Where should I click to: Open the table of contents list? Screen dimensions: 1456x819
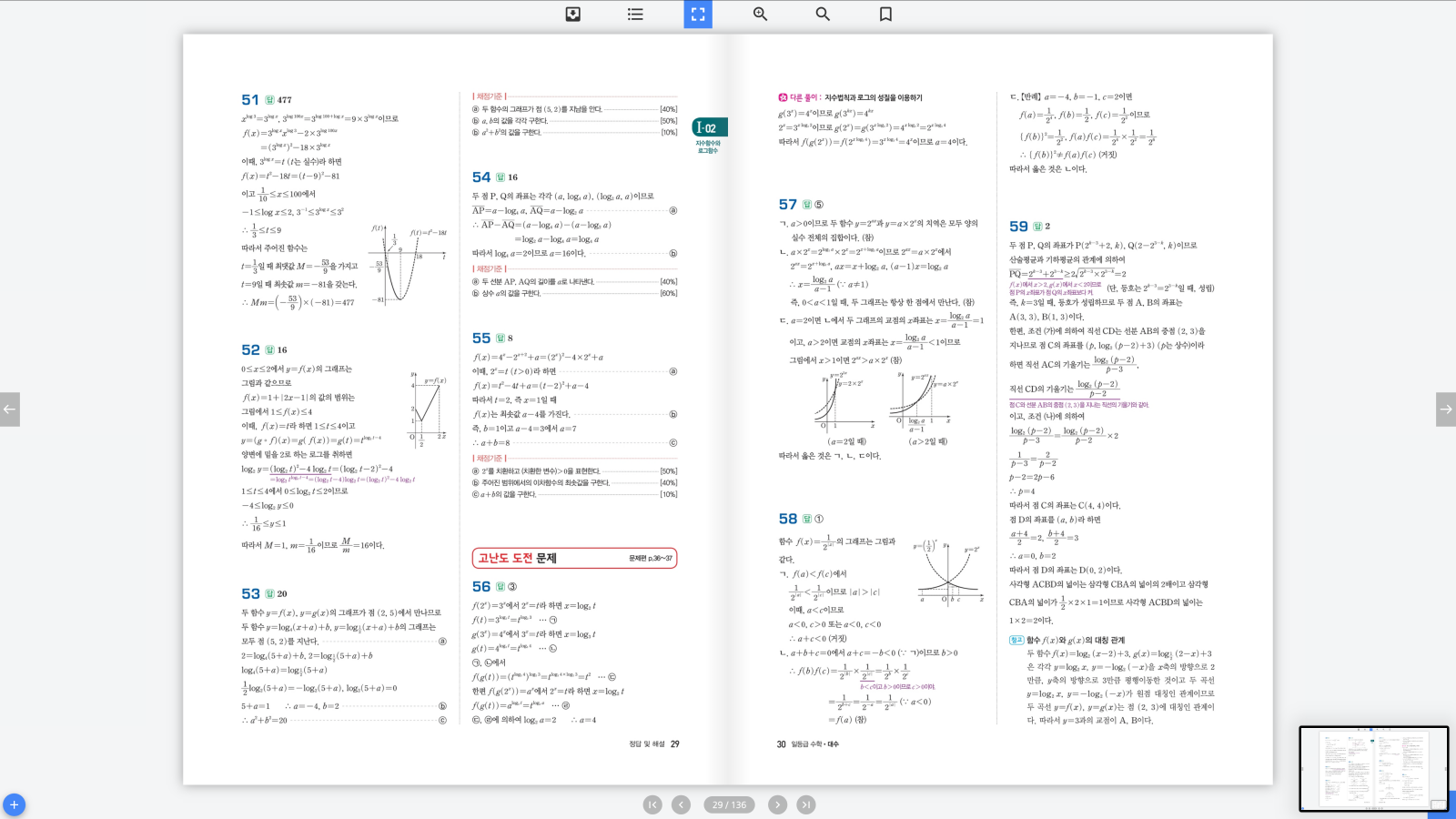click(x=635, y=14)
